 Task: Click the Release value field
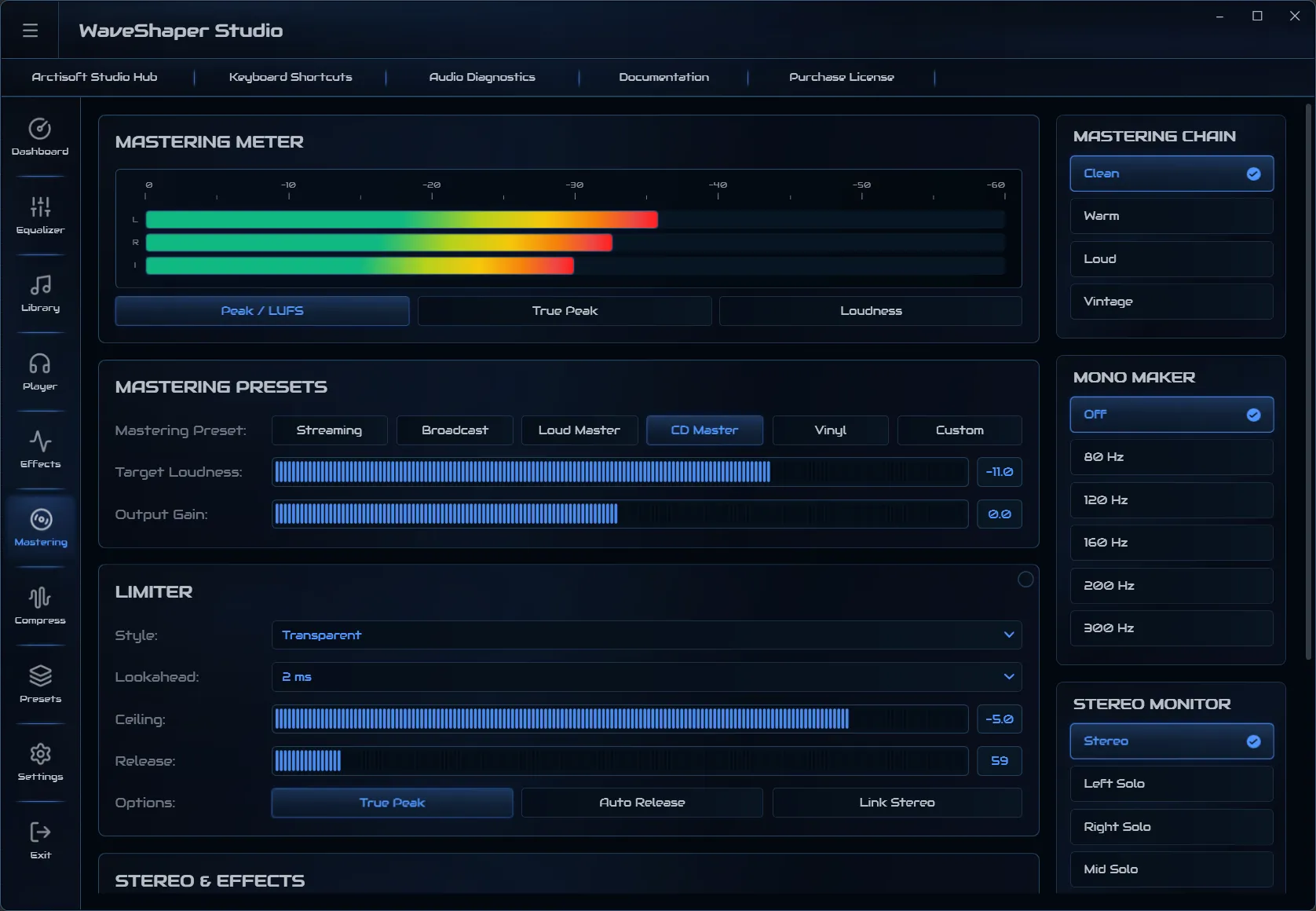1000,761
